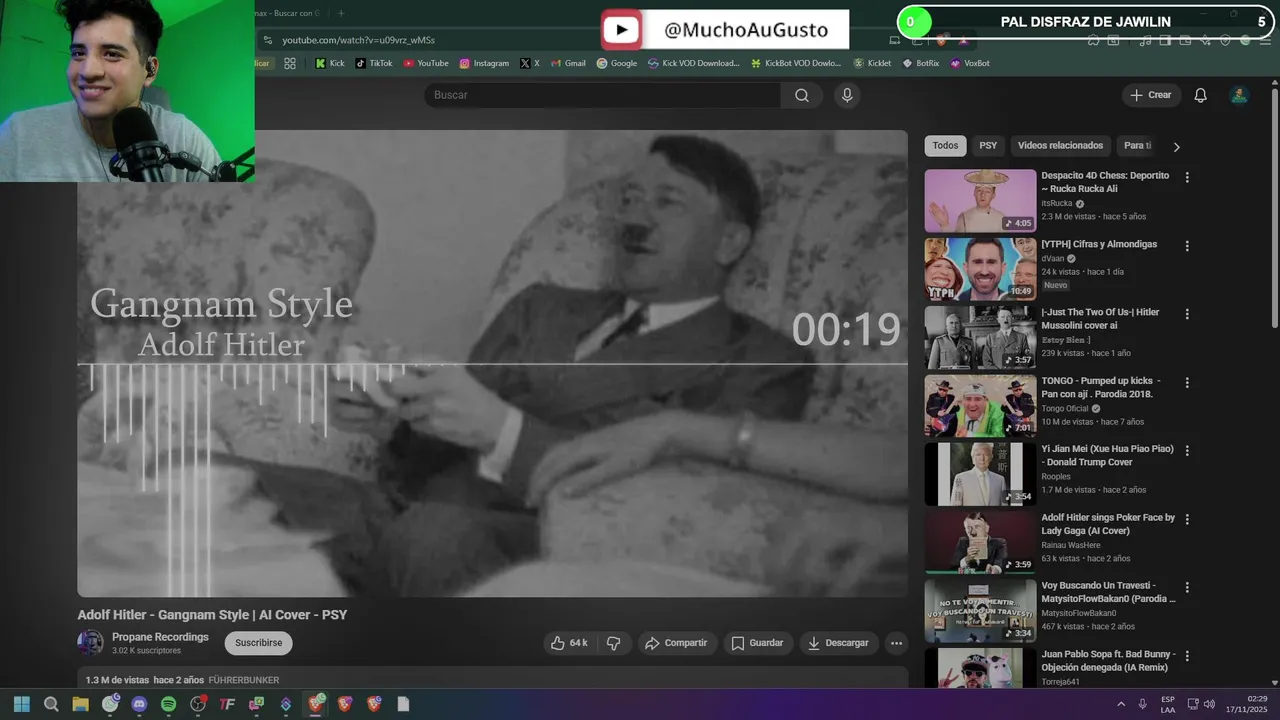Viewport: 1280px width, 720px height.
Task: Open options menu for Yi Jian Mei video
Action: [1187, 451]
